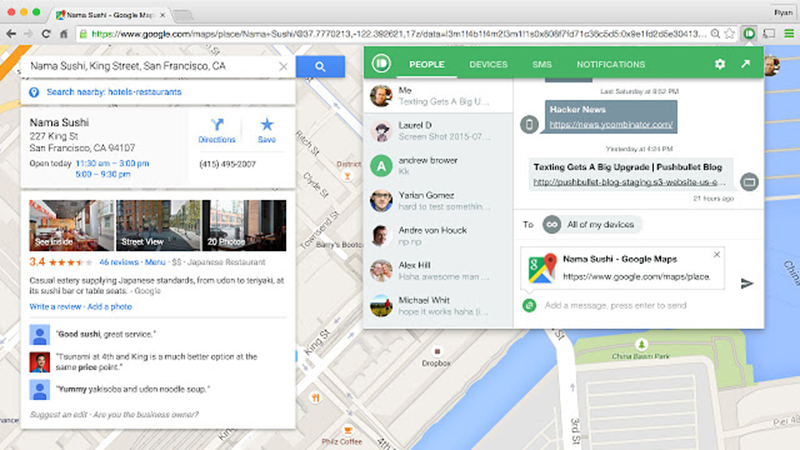Click the phone device icon by Hacker News
The image size is (800, 450).
tap(529, 124)
